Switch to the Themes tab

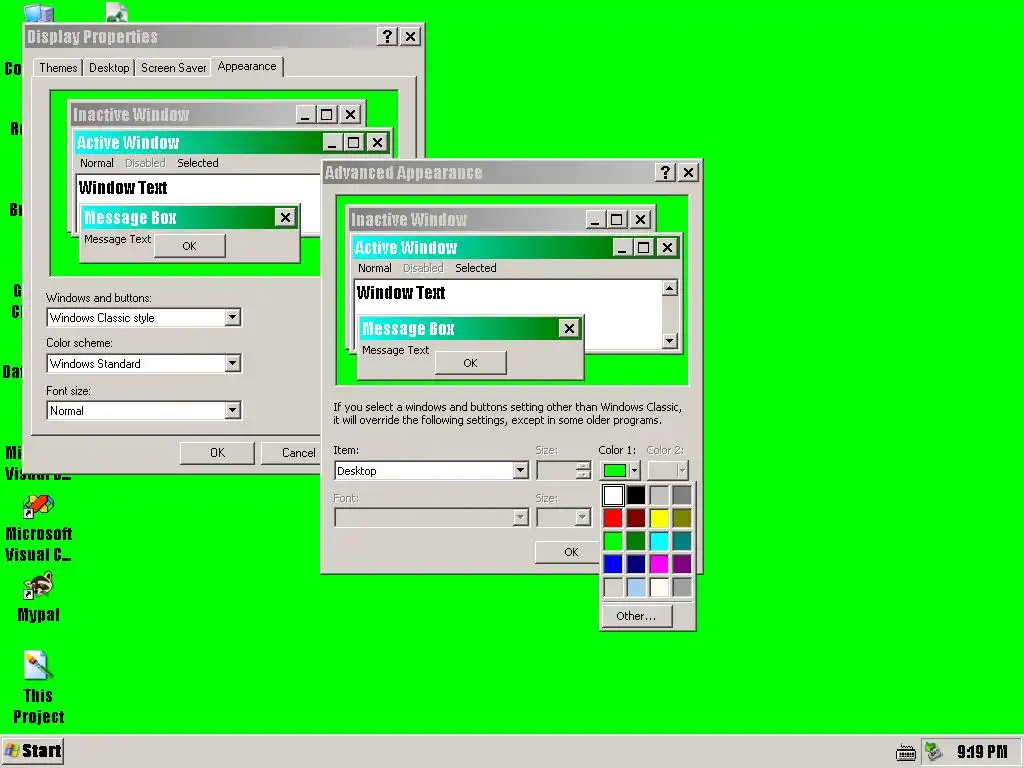pyautogui.click(x=58, y=68)
